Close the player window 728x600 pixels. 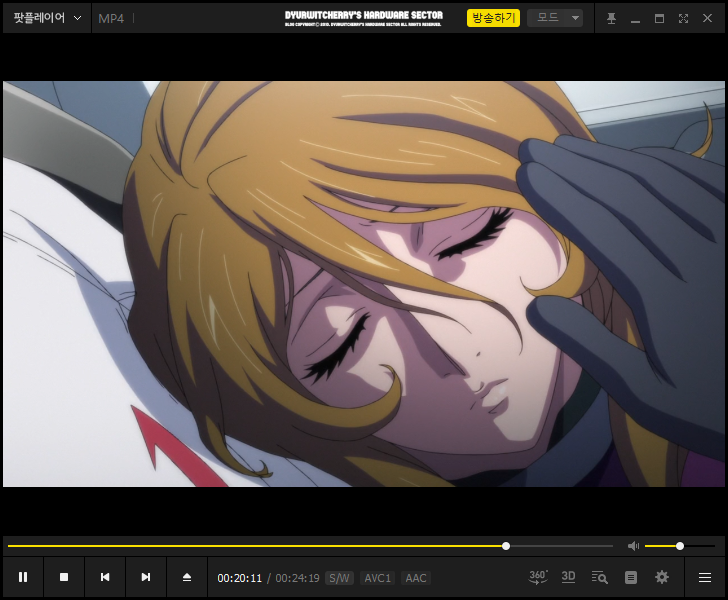(707, 18)
